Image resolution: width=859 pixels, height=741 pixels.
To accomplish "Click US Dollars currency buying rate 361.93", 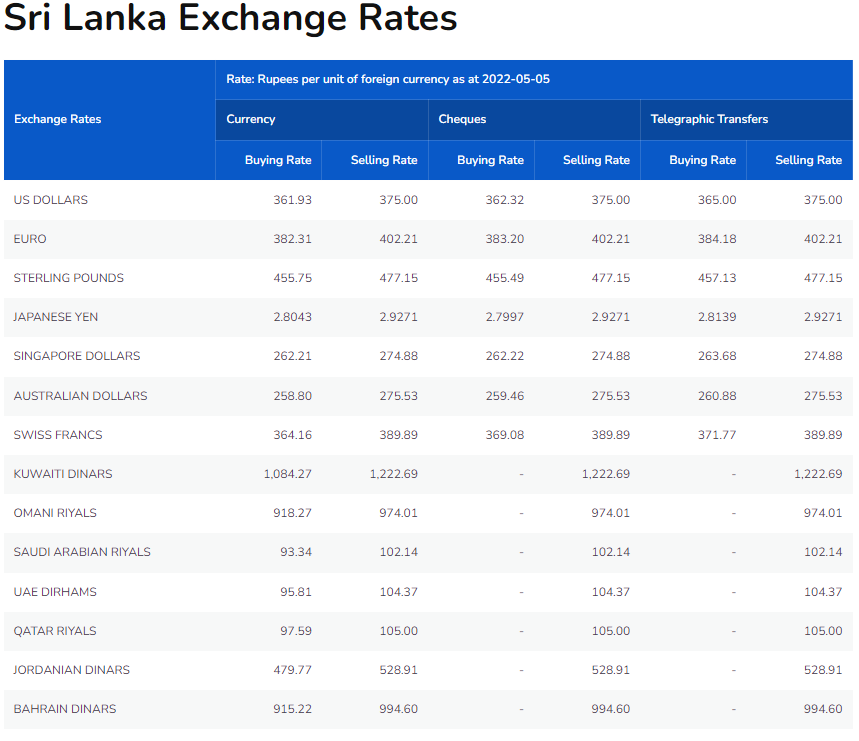I will click(x=292, y=200).
